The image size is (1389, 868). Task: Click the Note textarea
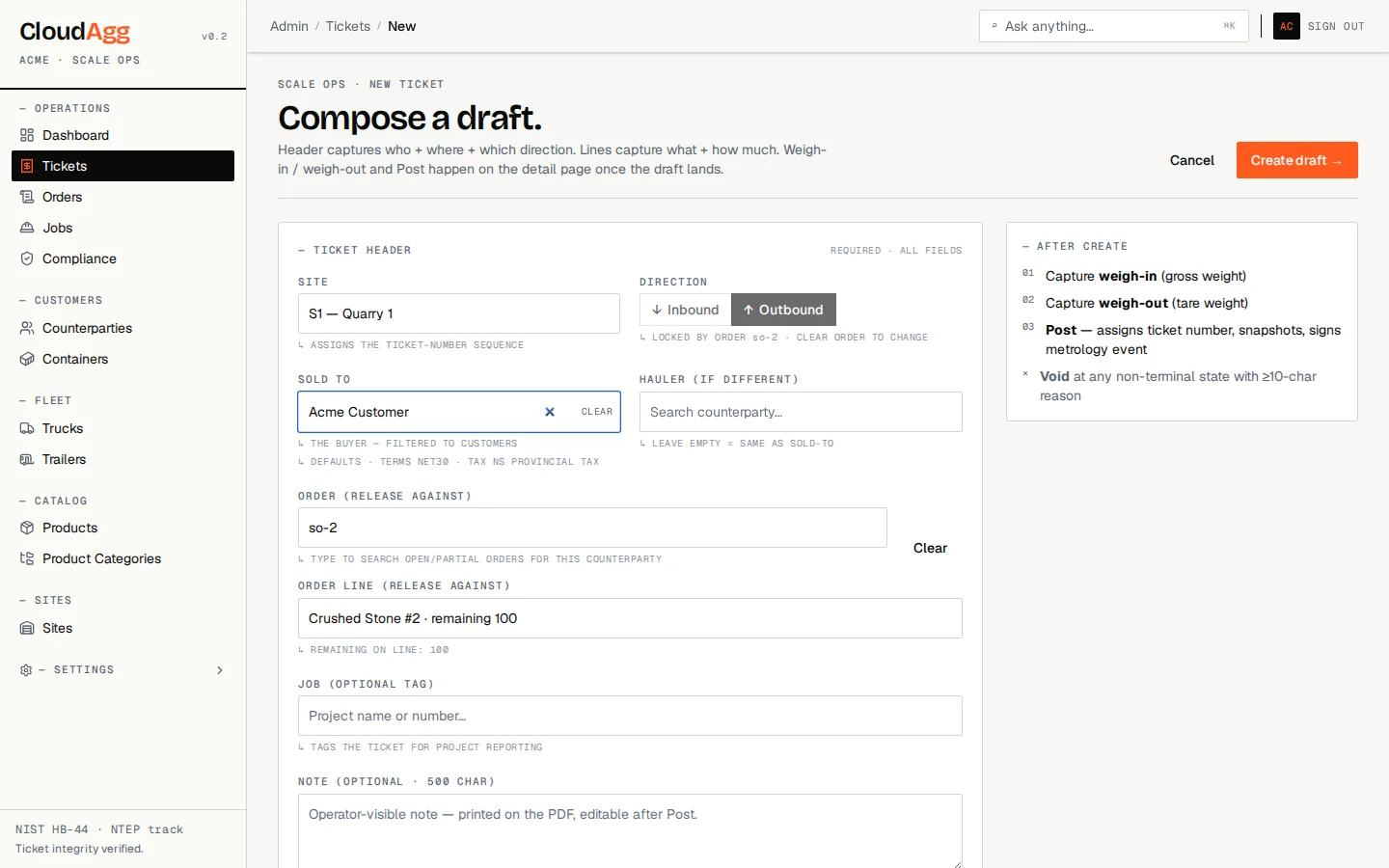pos(630,831)
